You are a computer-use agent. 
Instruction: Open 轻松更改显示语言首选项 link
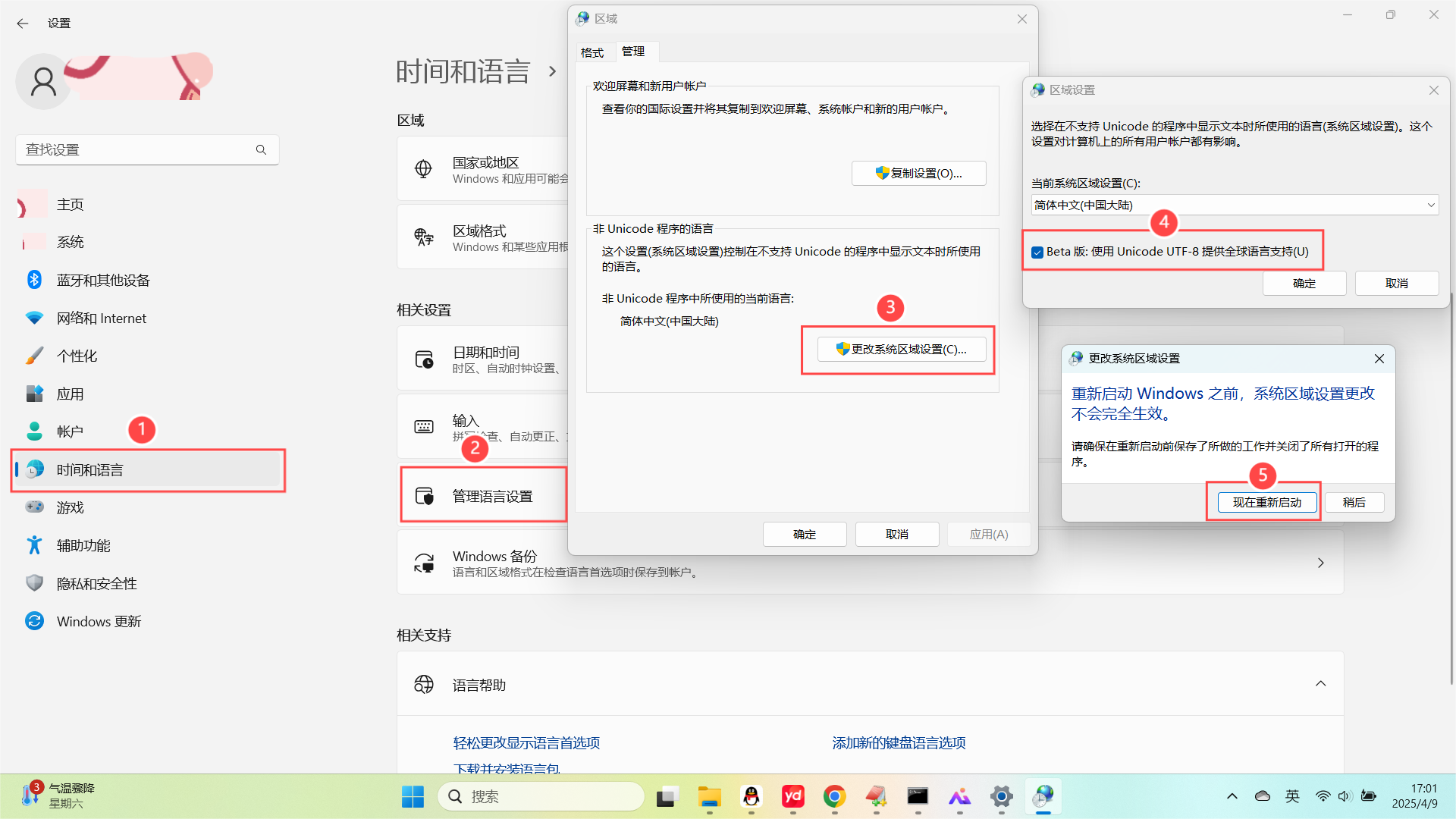click(526, 742)
